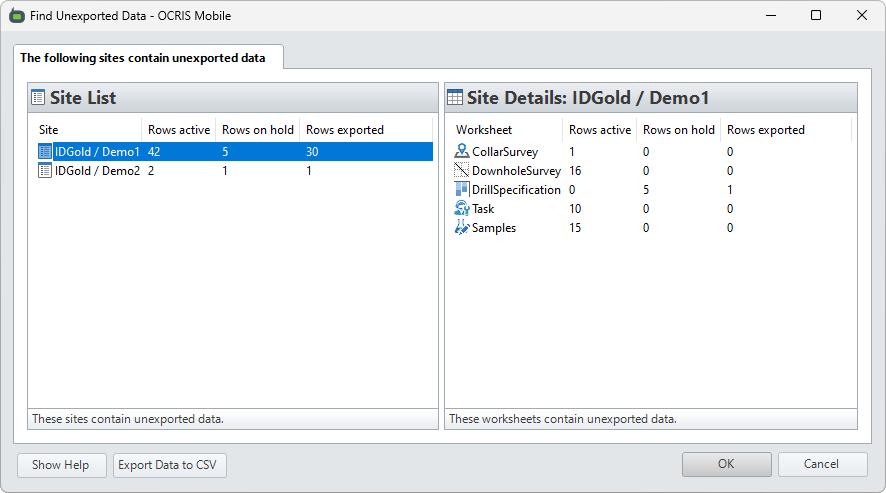
Task: Click the OCRIS Mobile app icon in title bar
Action: (17, 16)
